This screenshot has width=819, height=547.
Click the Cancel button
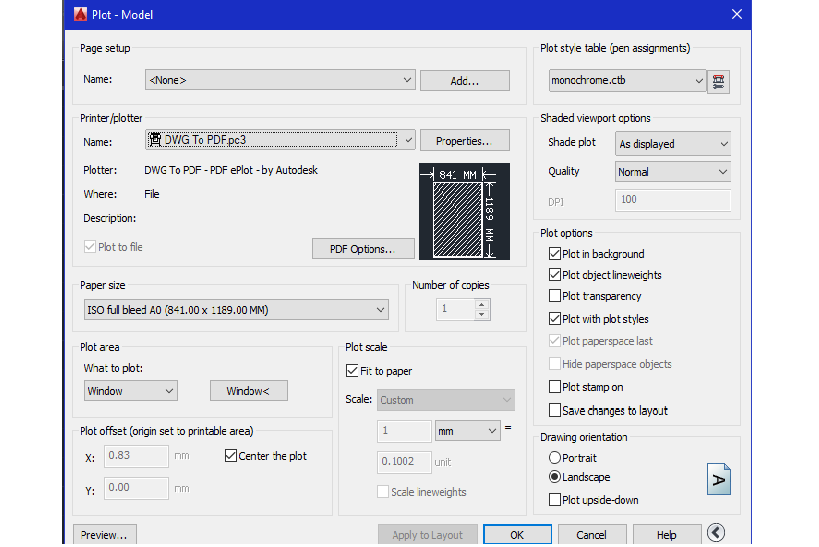pyautogui.click(x=592, y=535)
